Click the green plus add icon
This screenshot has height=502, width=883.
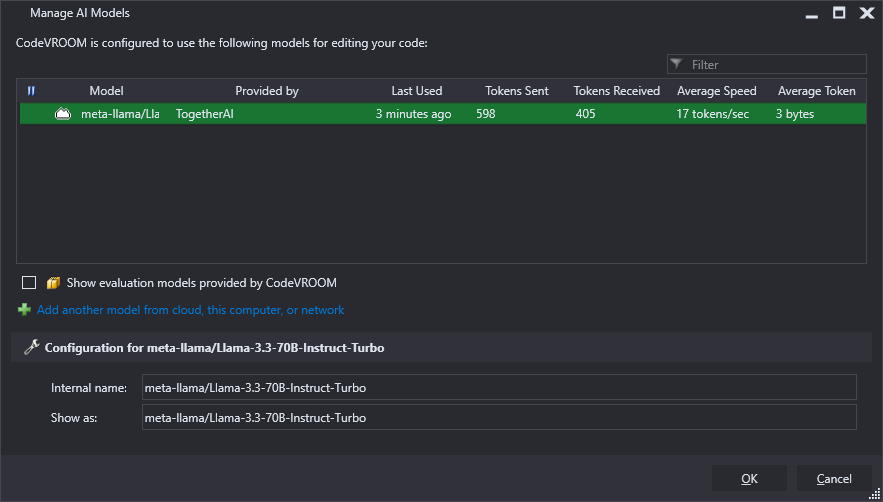(x=24, y=310)
